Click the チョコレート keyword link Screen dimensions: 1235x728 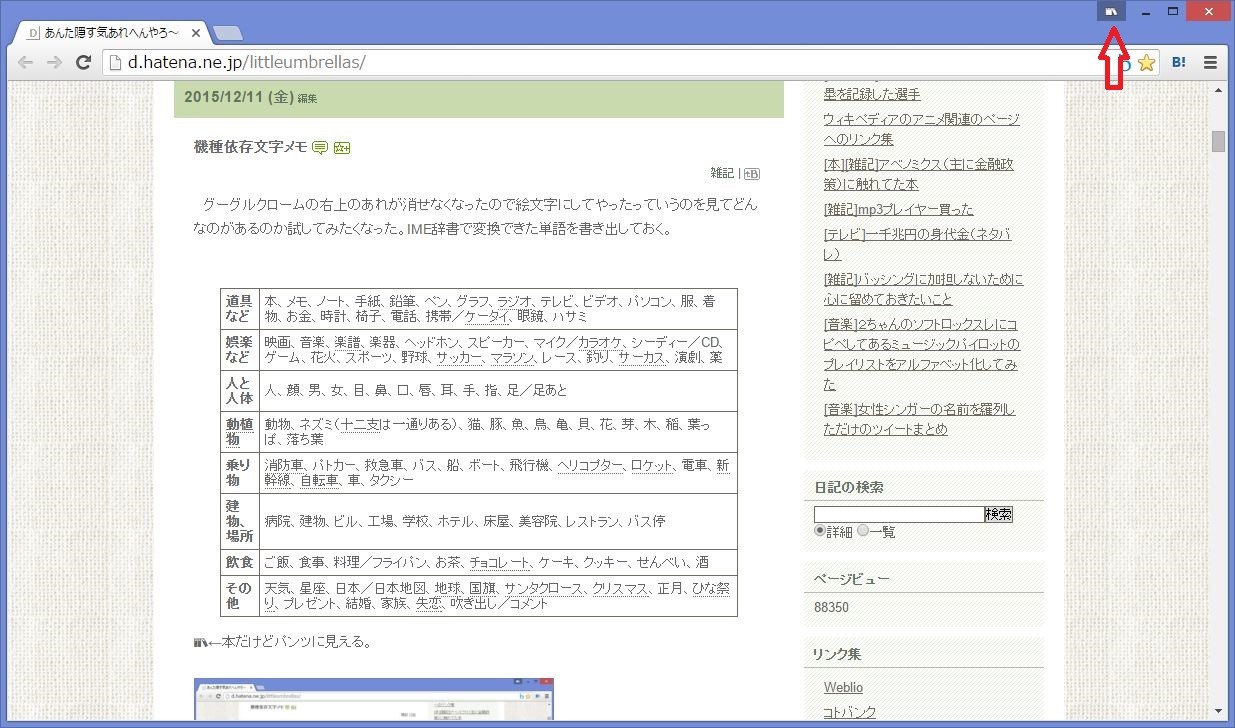tap(500, 563)
